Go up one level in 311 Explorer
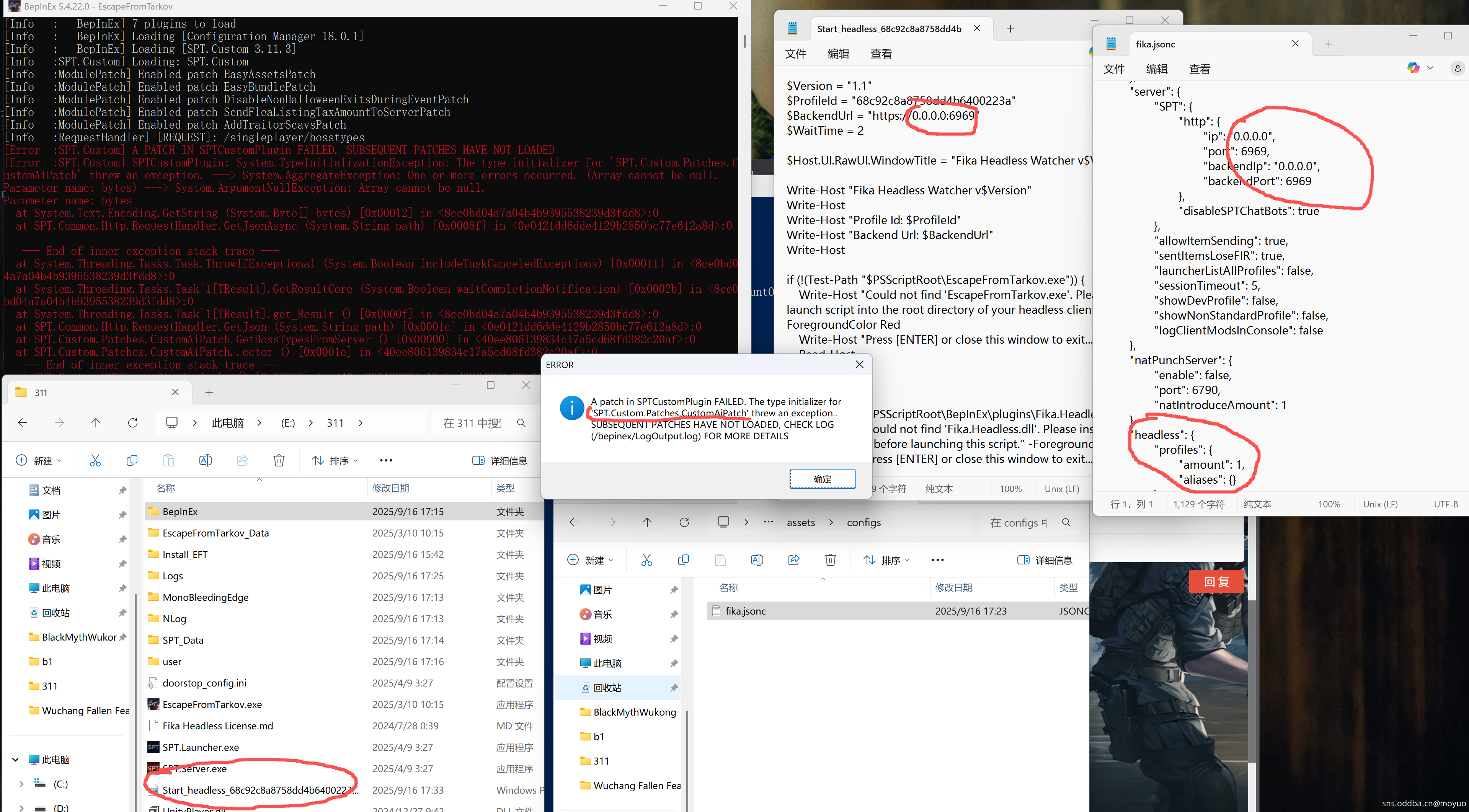Image resolution: width=1469 pixels, height=812 pixels. [x=96, y=422]
